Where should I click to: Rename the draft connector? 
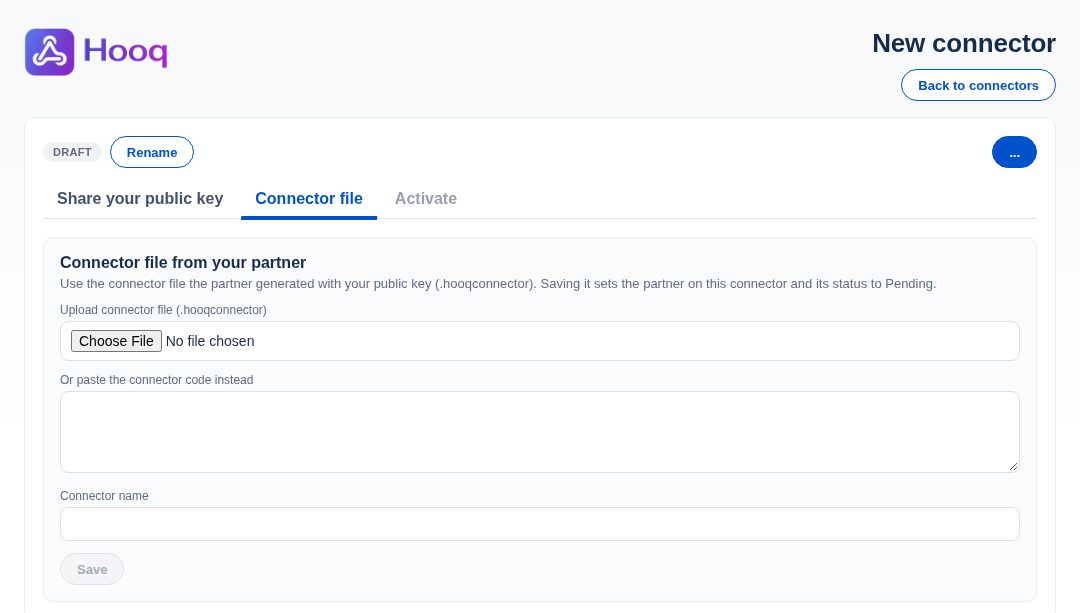152,152
